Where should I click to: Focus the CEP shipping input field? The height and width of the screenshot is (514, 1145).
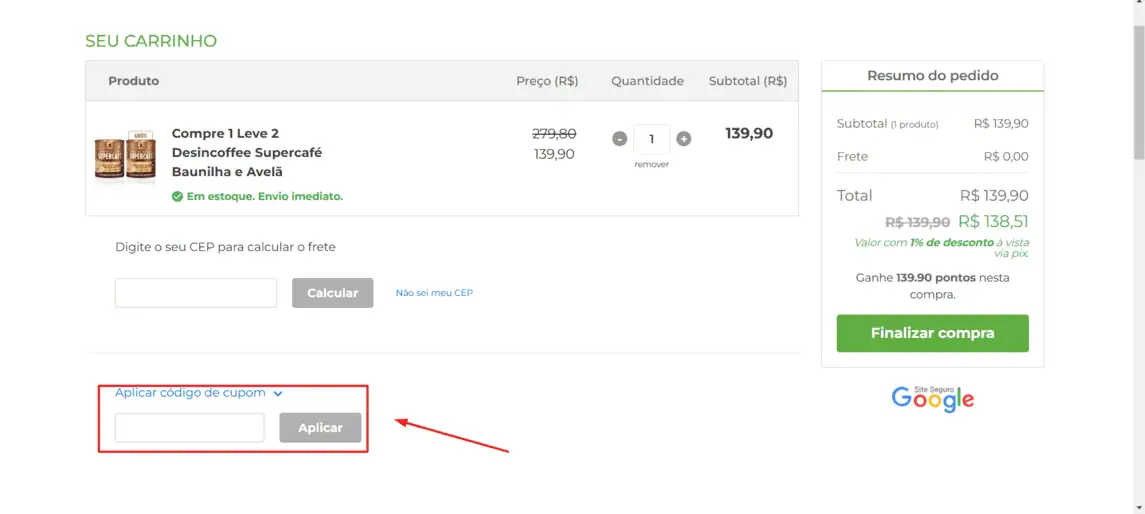[x=196, y=293]
